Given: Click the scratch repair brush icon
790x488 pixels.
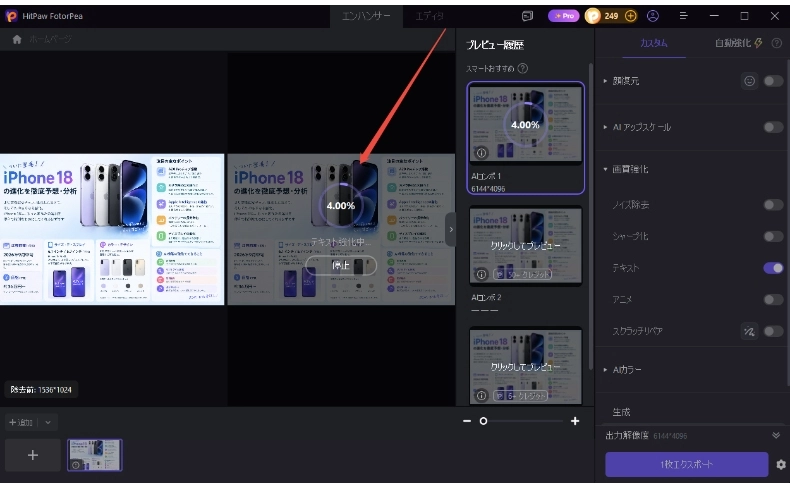Looking at the screenshot, I should pyautogui.click(x=749, y=331).
